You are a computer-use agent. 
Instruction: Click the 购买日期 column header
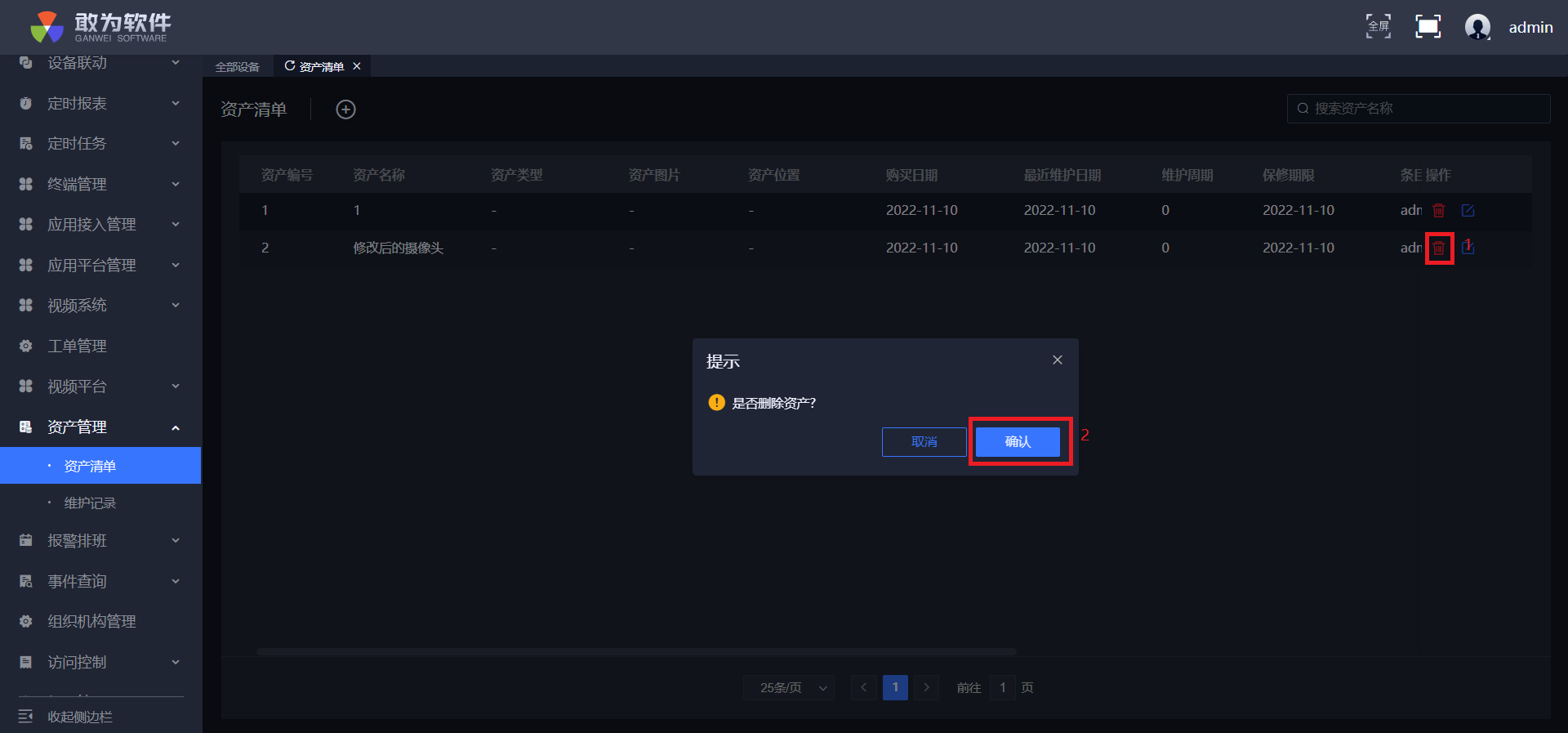coord(911,176)
